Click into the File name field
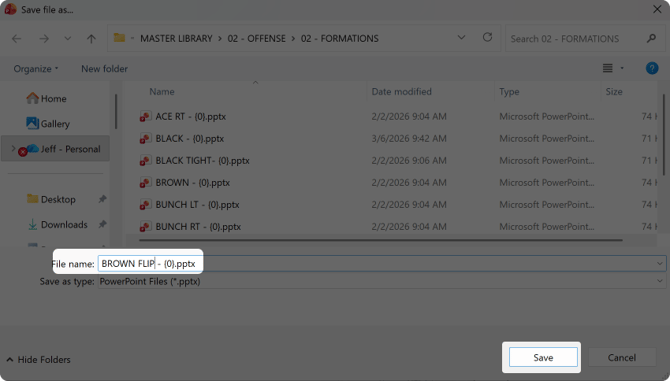 [382, 264]
